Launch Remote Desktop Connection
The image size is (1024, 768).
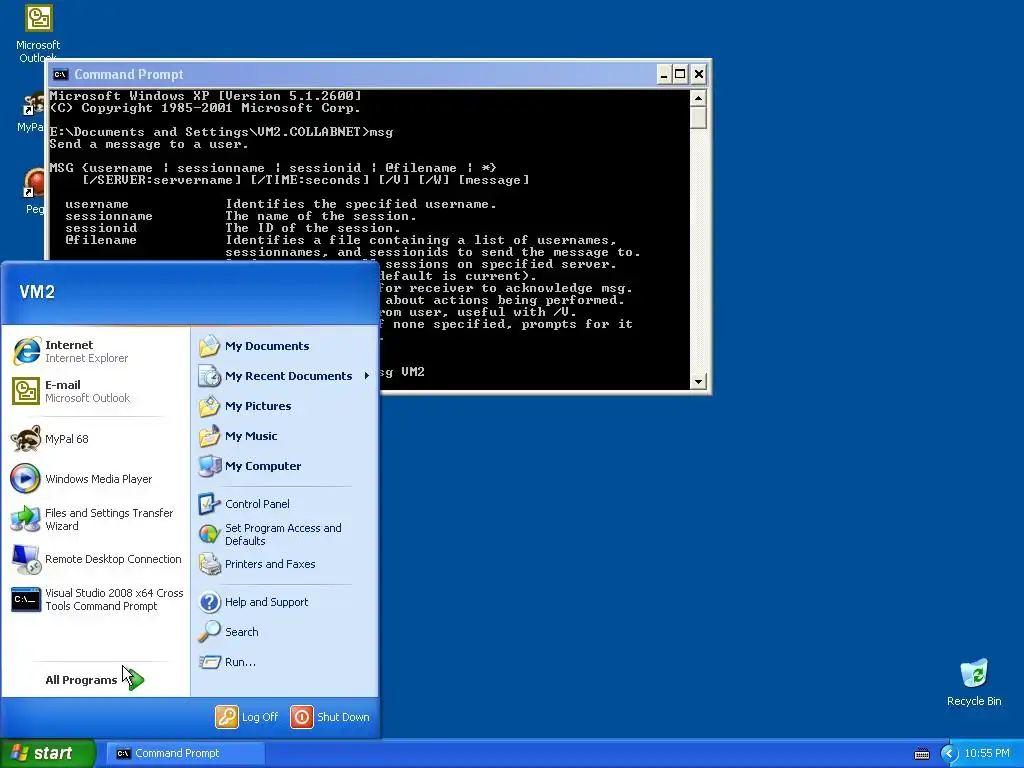click(x=96, y=559)
